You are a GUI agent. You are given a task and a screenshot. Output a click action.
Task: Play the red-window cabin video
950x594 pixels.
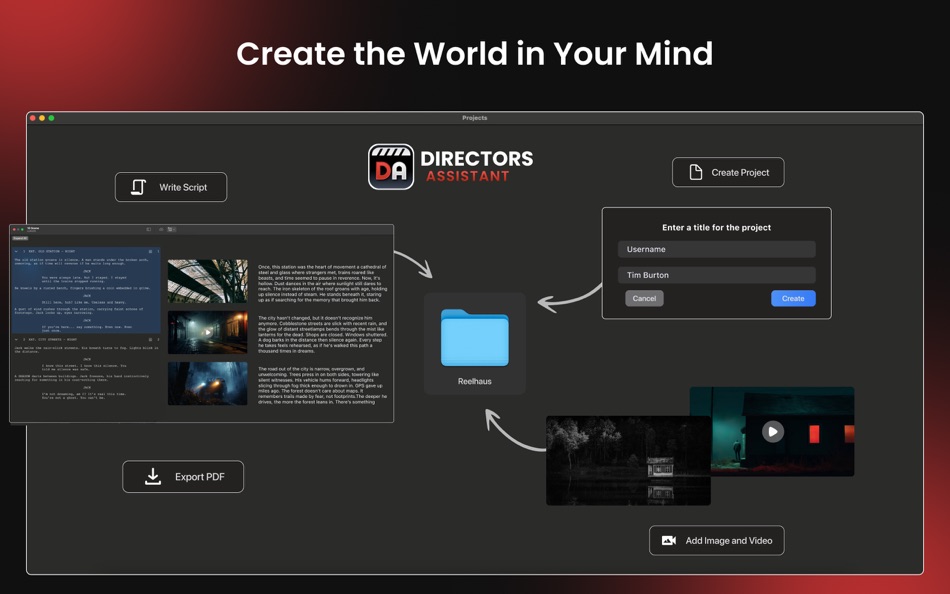772,432
